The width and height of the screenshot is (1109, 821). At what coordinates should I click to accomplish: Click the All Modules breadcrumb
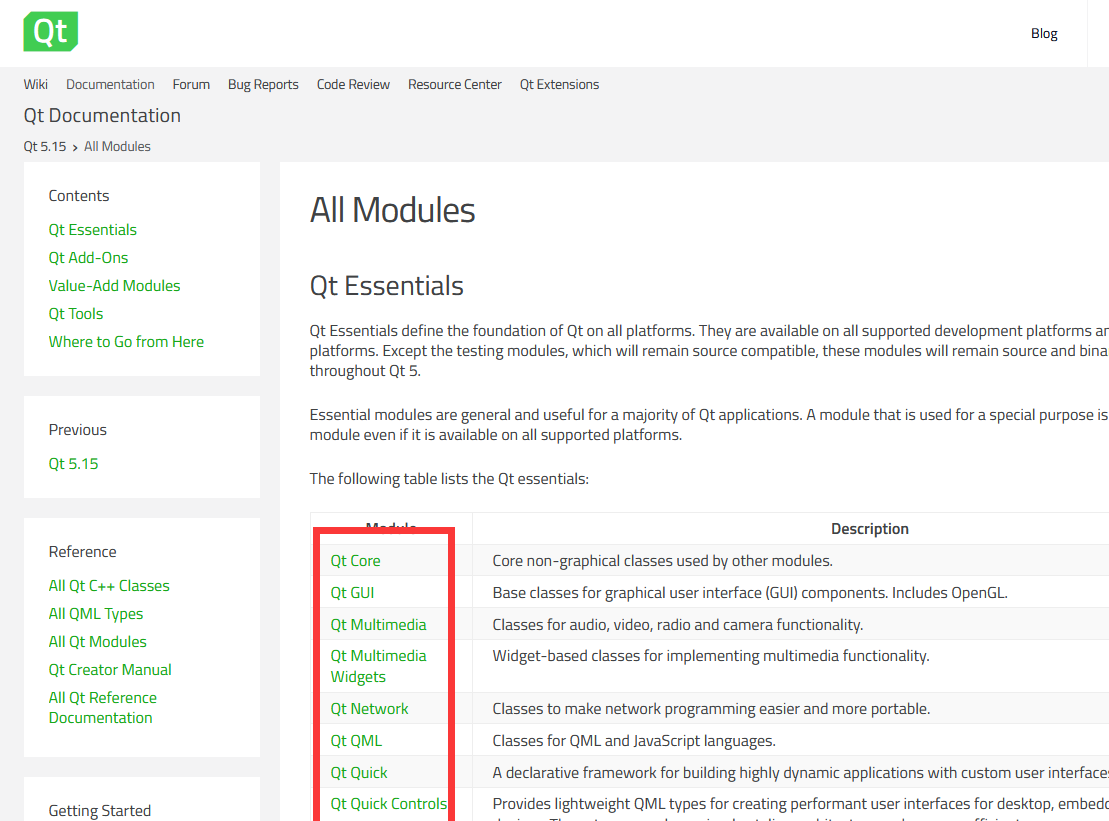click(117, 146)
